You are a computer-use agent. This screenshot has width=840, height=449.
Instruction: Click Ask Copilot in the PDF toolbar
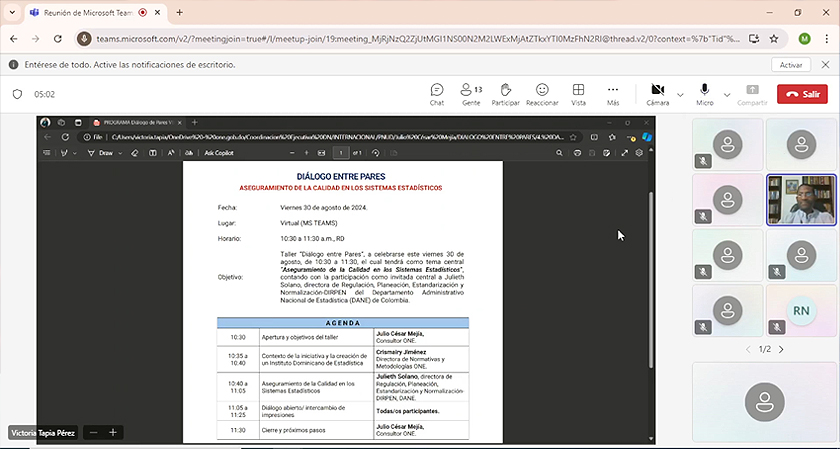point(219,153)
